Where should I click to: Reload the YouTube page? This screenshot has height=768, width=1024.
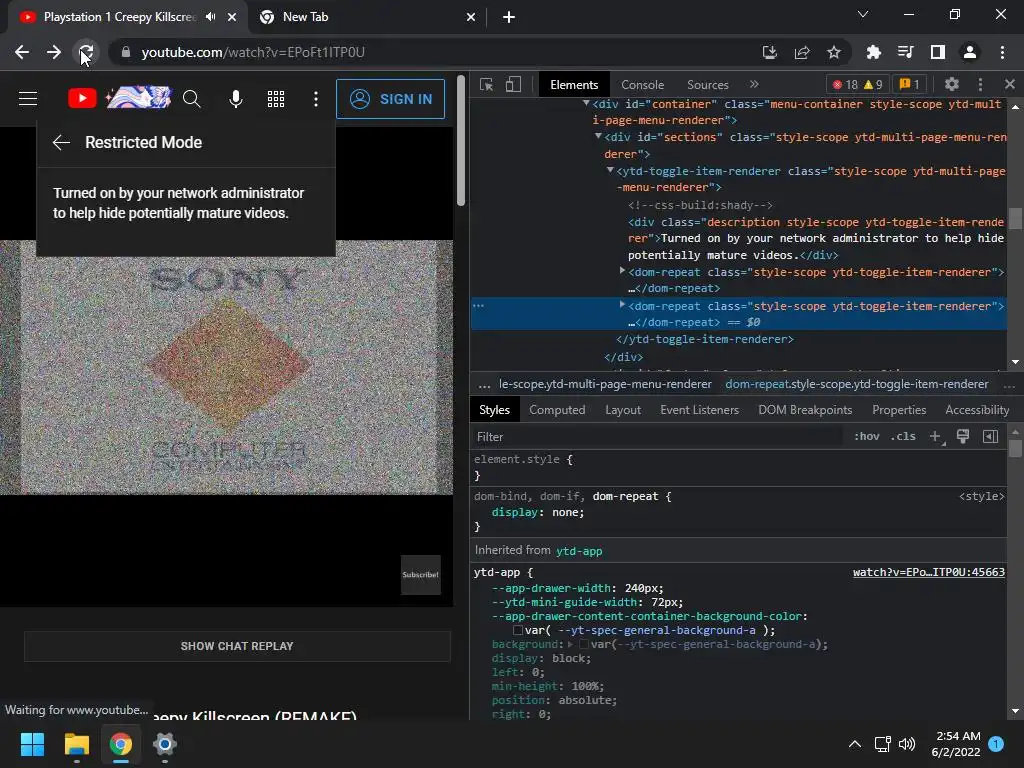86,52
